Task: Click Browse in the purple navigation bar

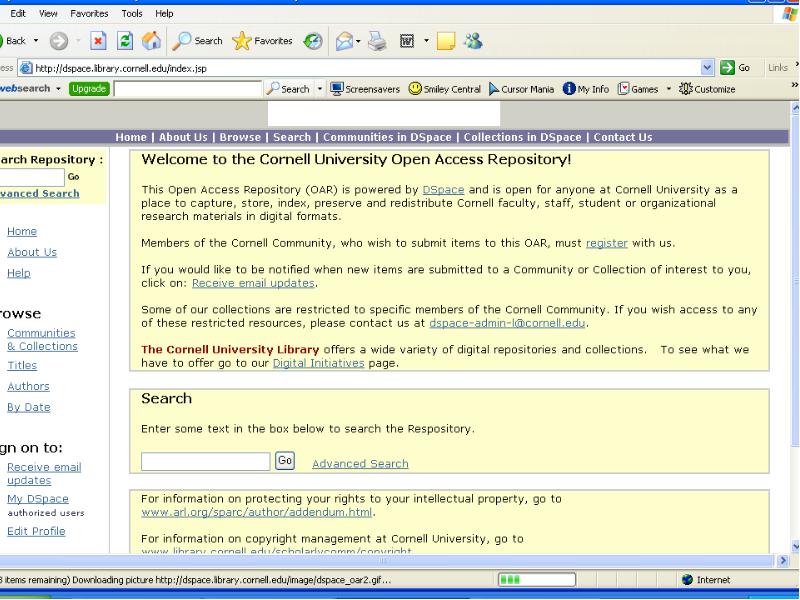Action: 240,137
